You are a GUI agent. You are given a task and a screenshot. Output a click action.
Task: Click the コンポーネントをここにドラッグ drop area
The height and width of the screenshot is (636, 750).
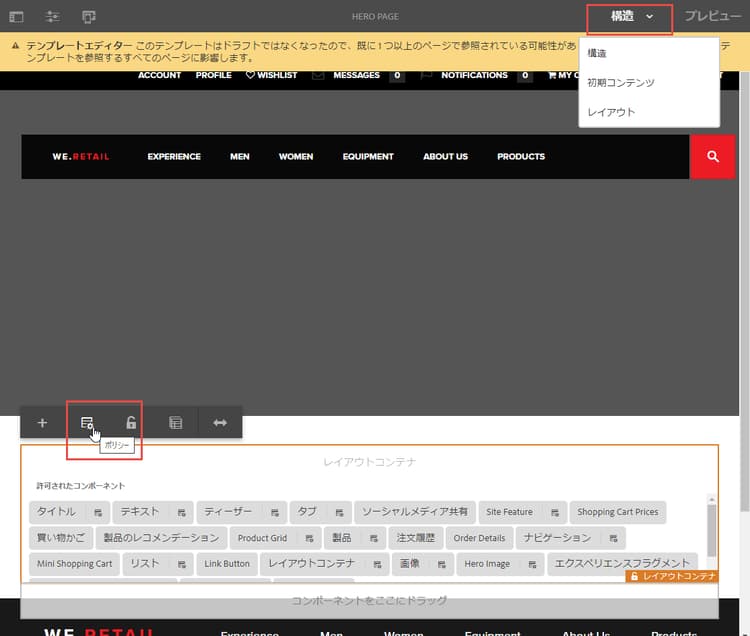click(369, 601)
